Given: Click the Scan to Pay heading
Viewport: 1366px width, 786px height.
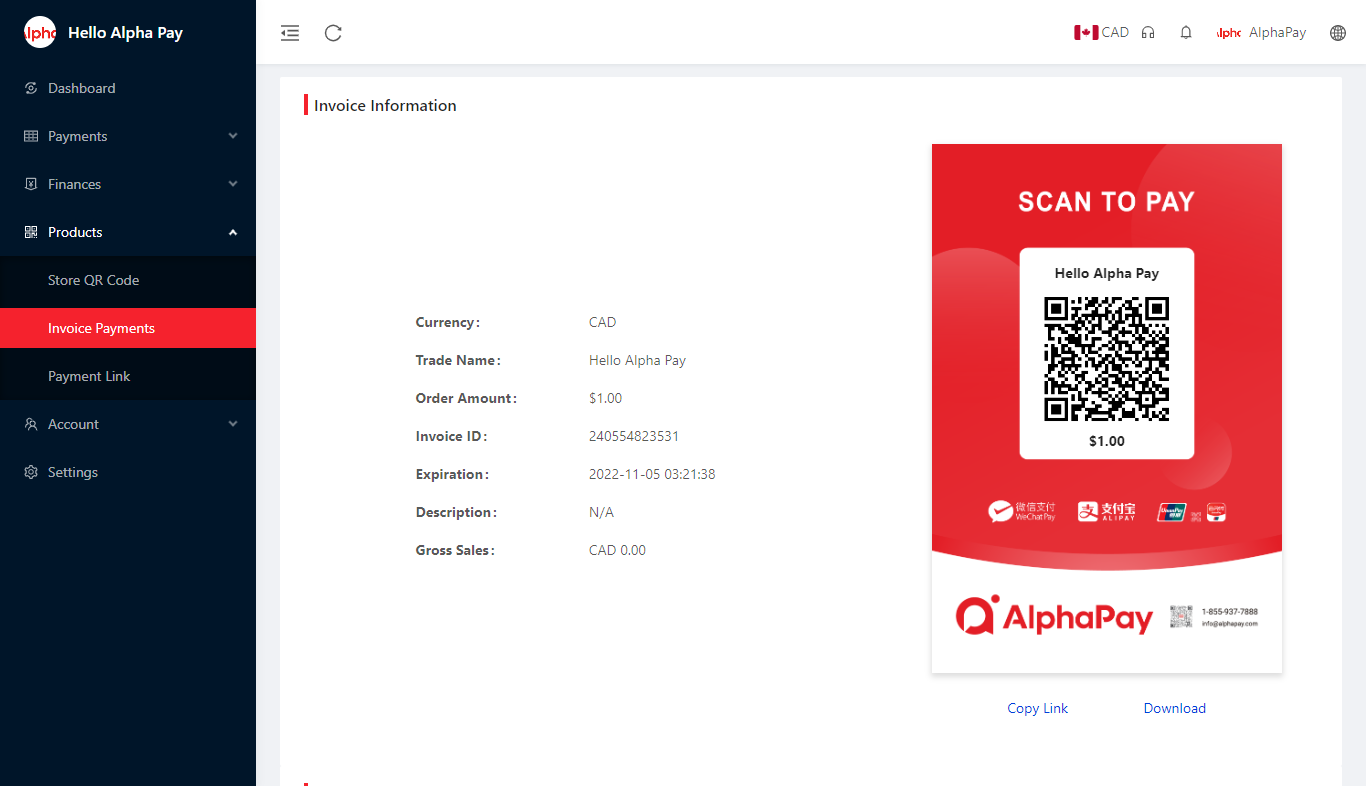Looking at the screenshot, I should (x=1107, y=202).
